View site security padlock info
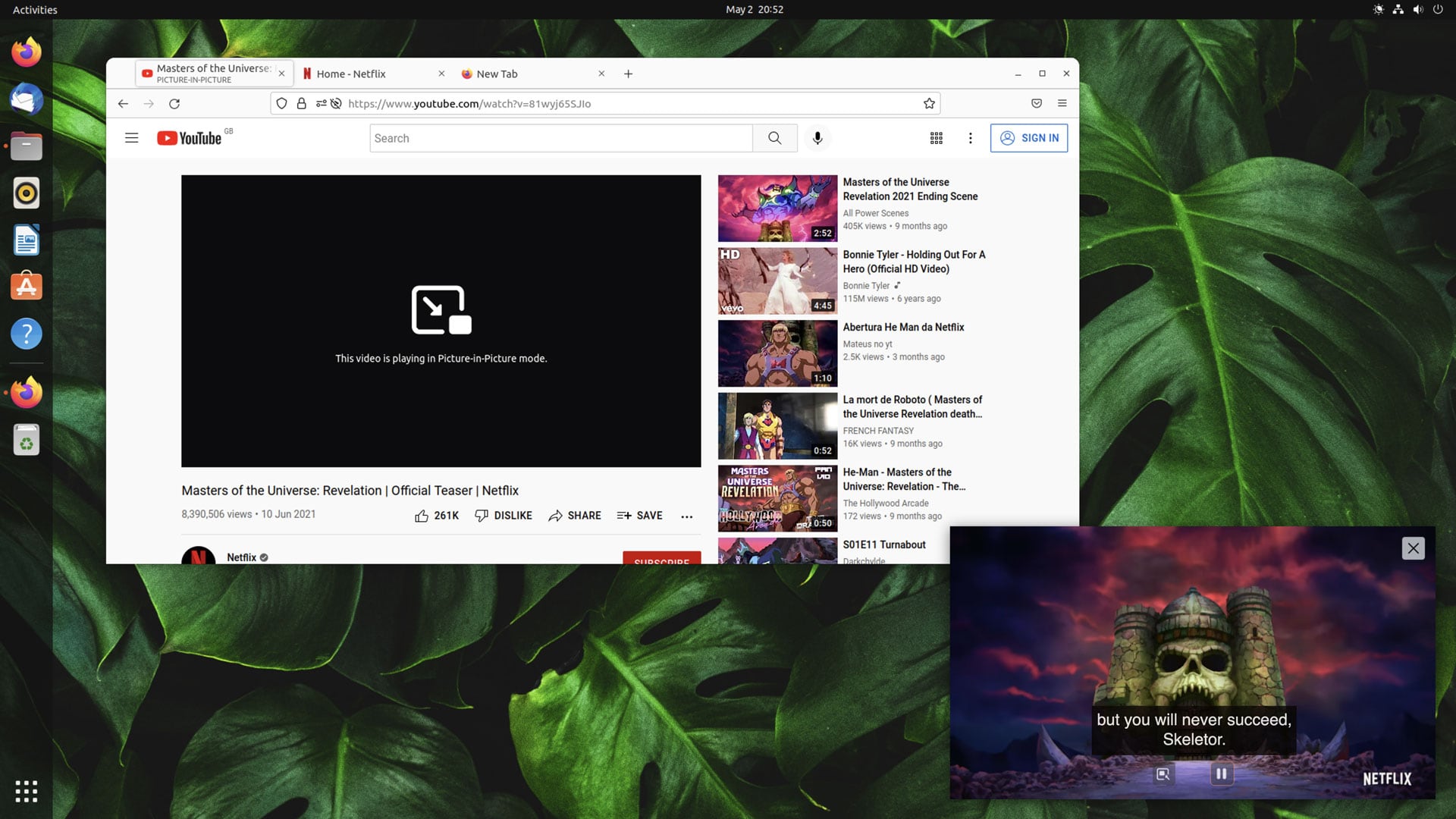The height and width of the screenshot is (819, 1456). (x=301, y=104)
